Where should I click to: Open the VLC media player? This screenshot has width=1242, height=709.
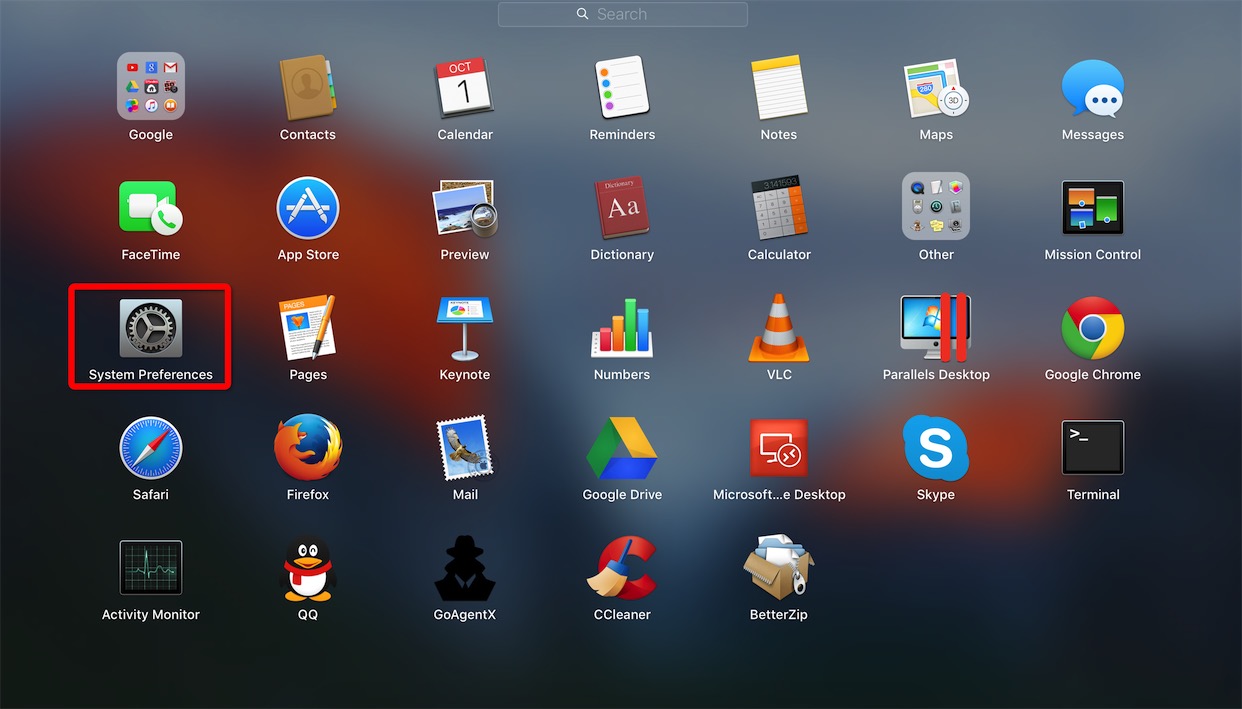779,327
